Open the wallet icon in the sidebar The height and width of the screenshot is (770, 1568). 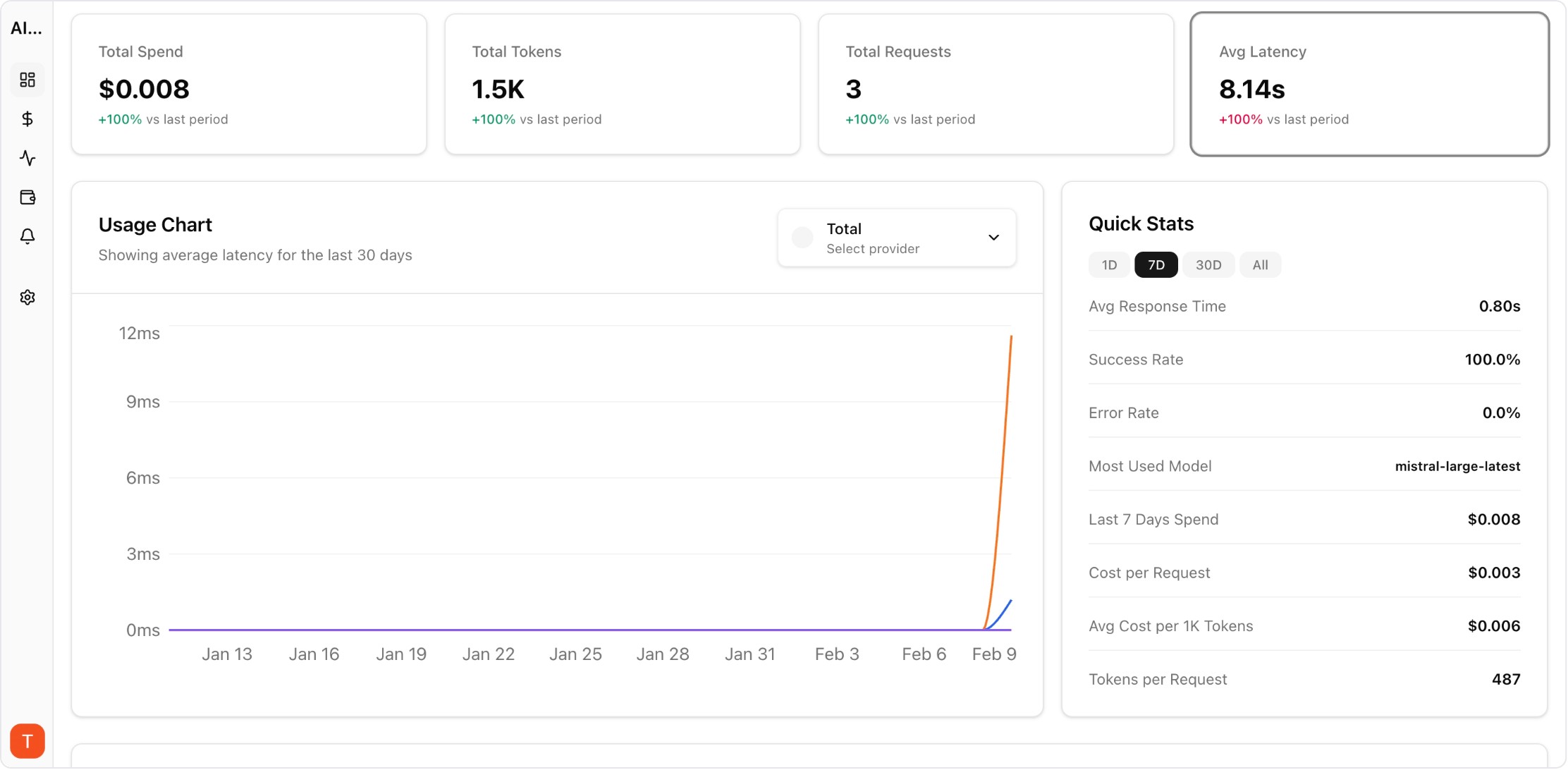27,197
